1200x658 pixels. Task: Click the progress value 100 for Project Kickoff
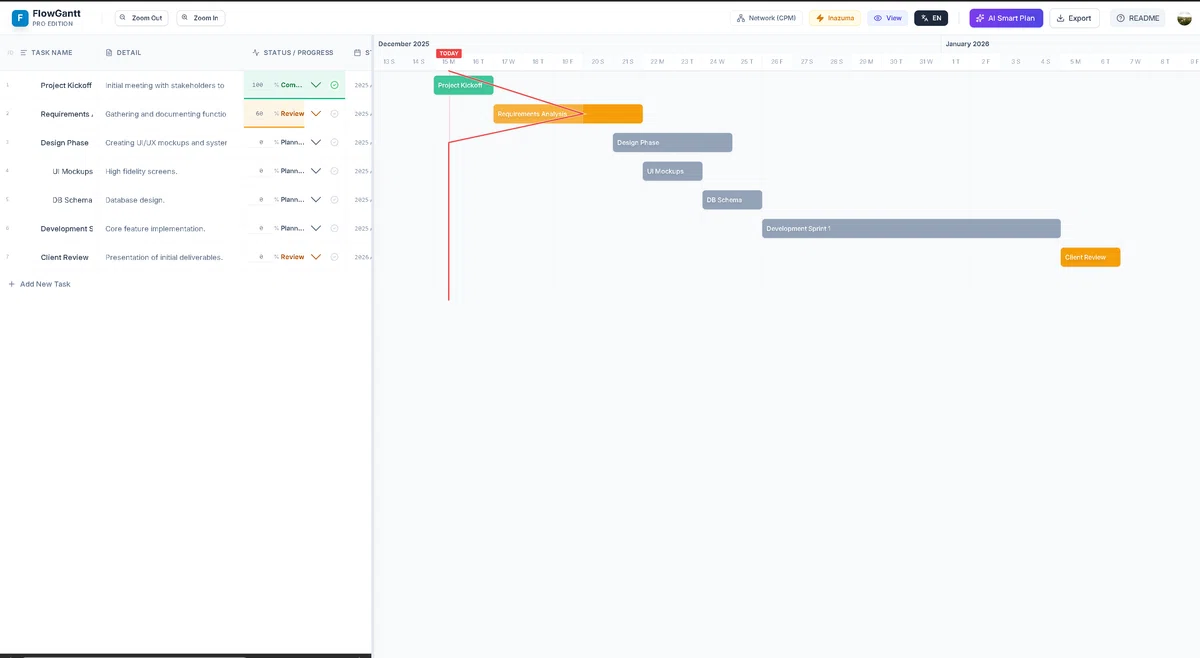(258, 85)
